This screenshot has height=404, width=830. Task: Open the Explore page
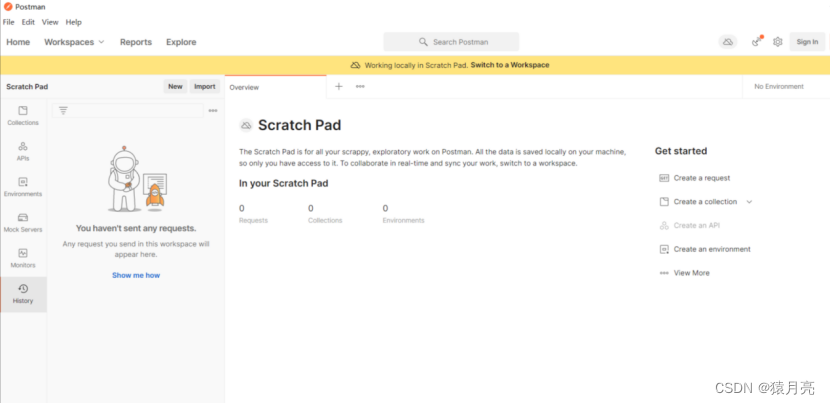pos(181,42)
